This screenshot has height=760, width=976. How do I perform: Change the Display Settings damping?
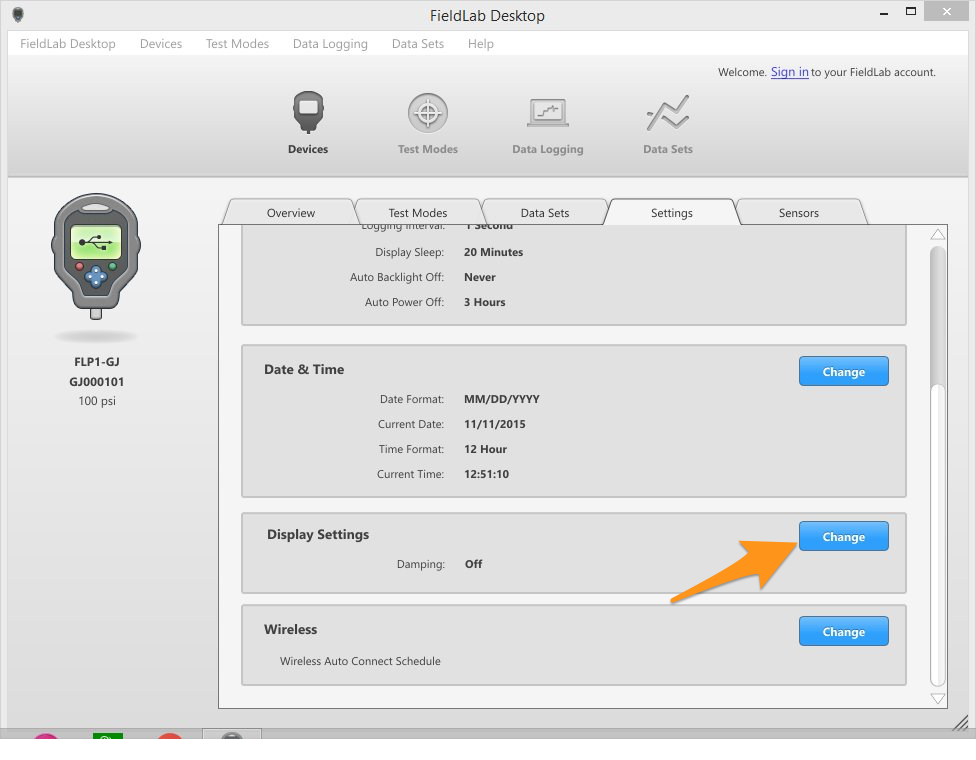(x=843, y=536)
